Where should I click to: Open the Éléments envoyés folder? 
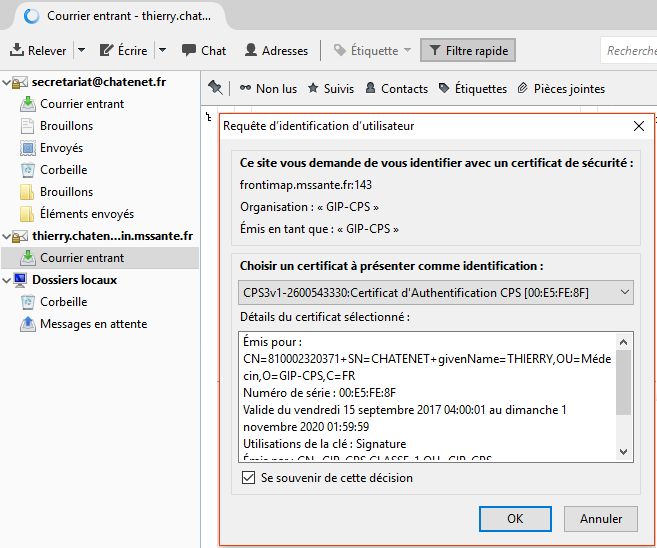coord(87,214)
